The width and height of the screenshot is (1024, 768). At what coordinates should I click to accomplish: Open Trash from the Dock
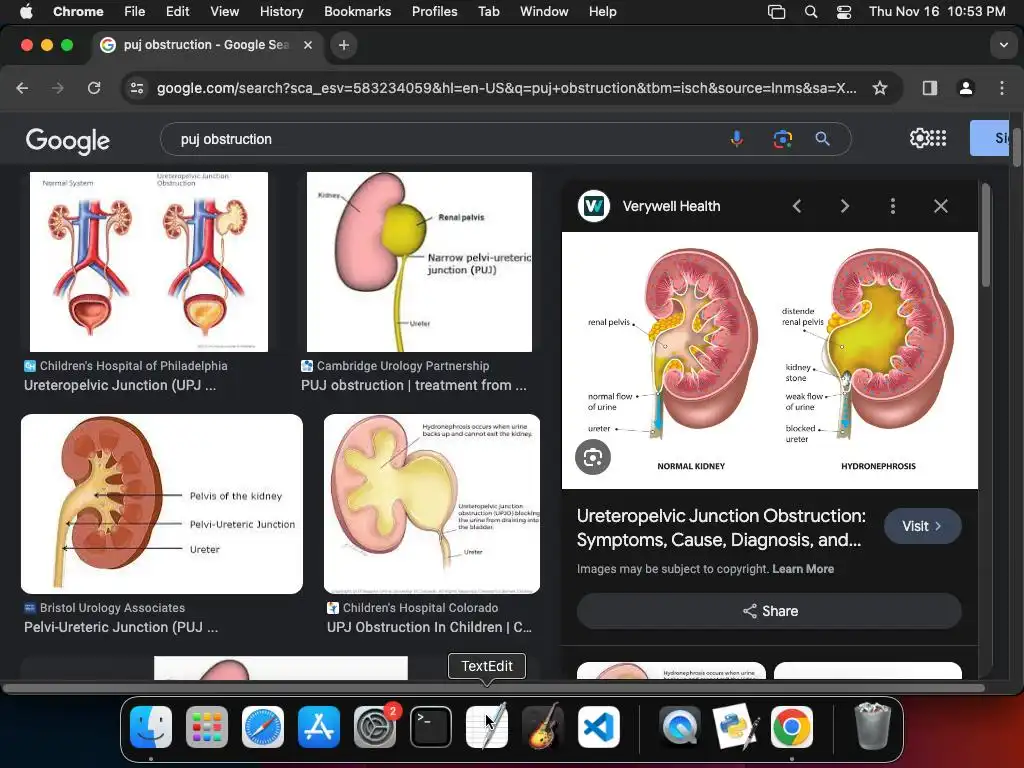pyautogui.click(x=872, y=727)
